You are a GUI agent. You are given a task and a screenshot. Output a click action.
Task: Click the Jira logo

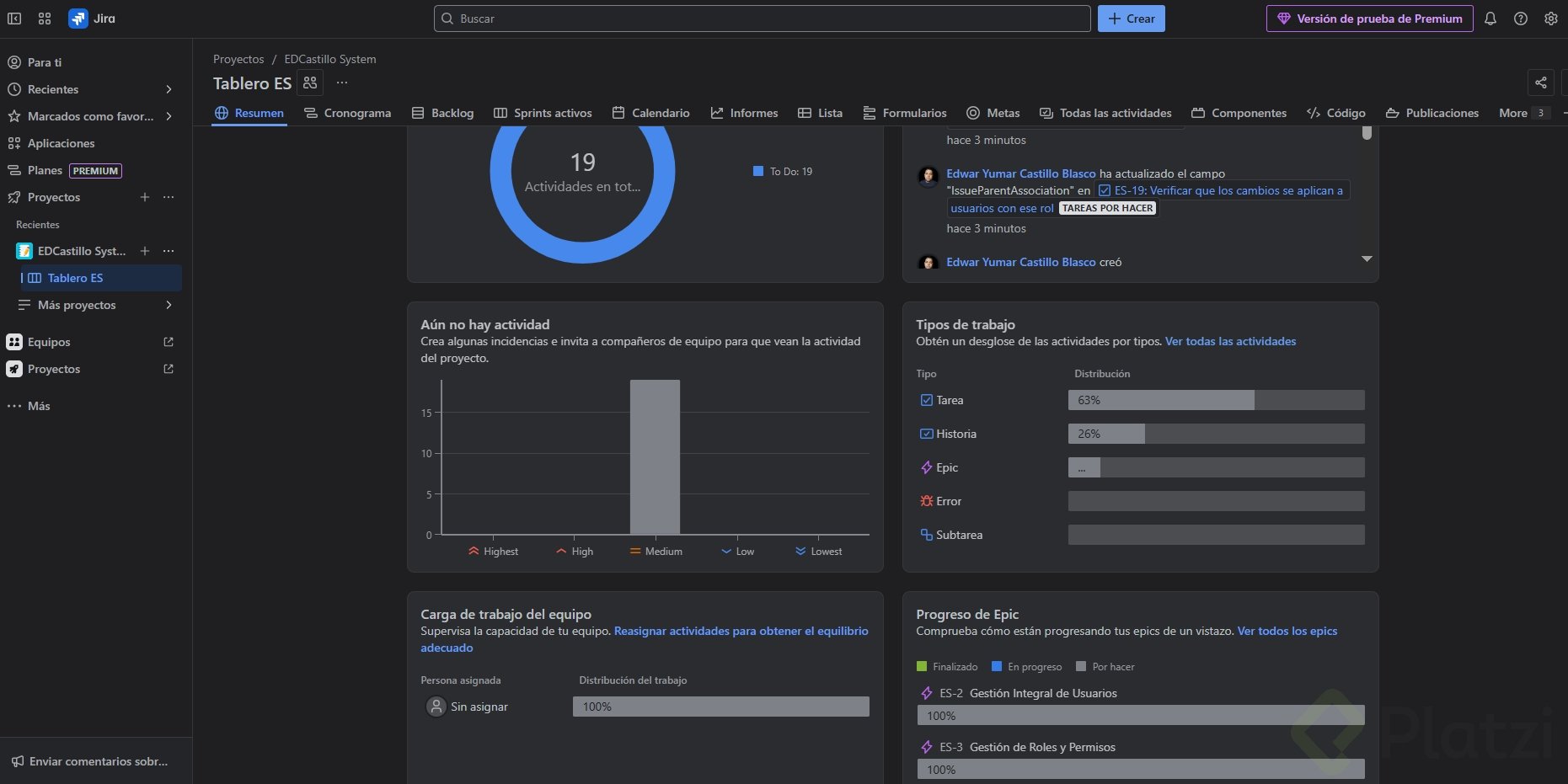point(93,19)
